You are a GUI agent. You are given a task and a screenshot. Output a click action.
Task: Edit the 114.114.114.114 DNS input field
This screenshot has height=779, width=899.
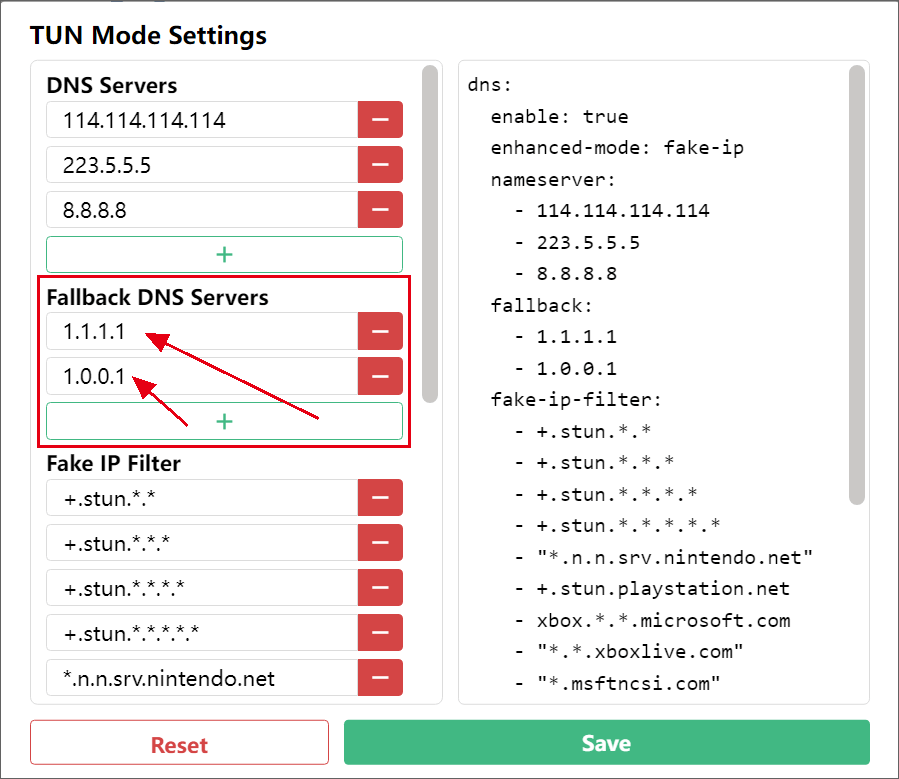[x=202, y=120]
